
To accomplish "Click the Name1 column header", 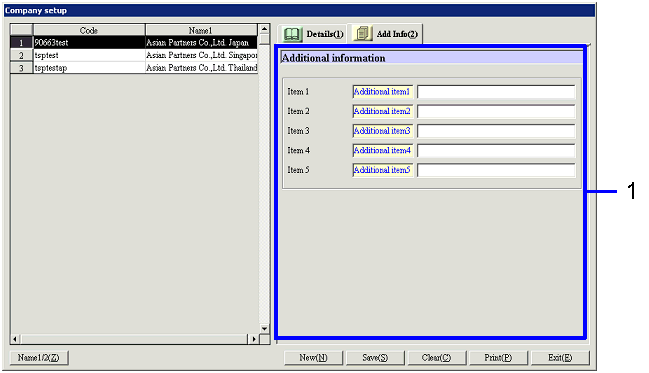I will (201, 30).
